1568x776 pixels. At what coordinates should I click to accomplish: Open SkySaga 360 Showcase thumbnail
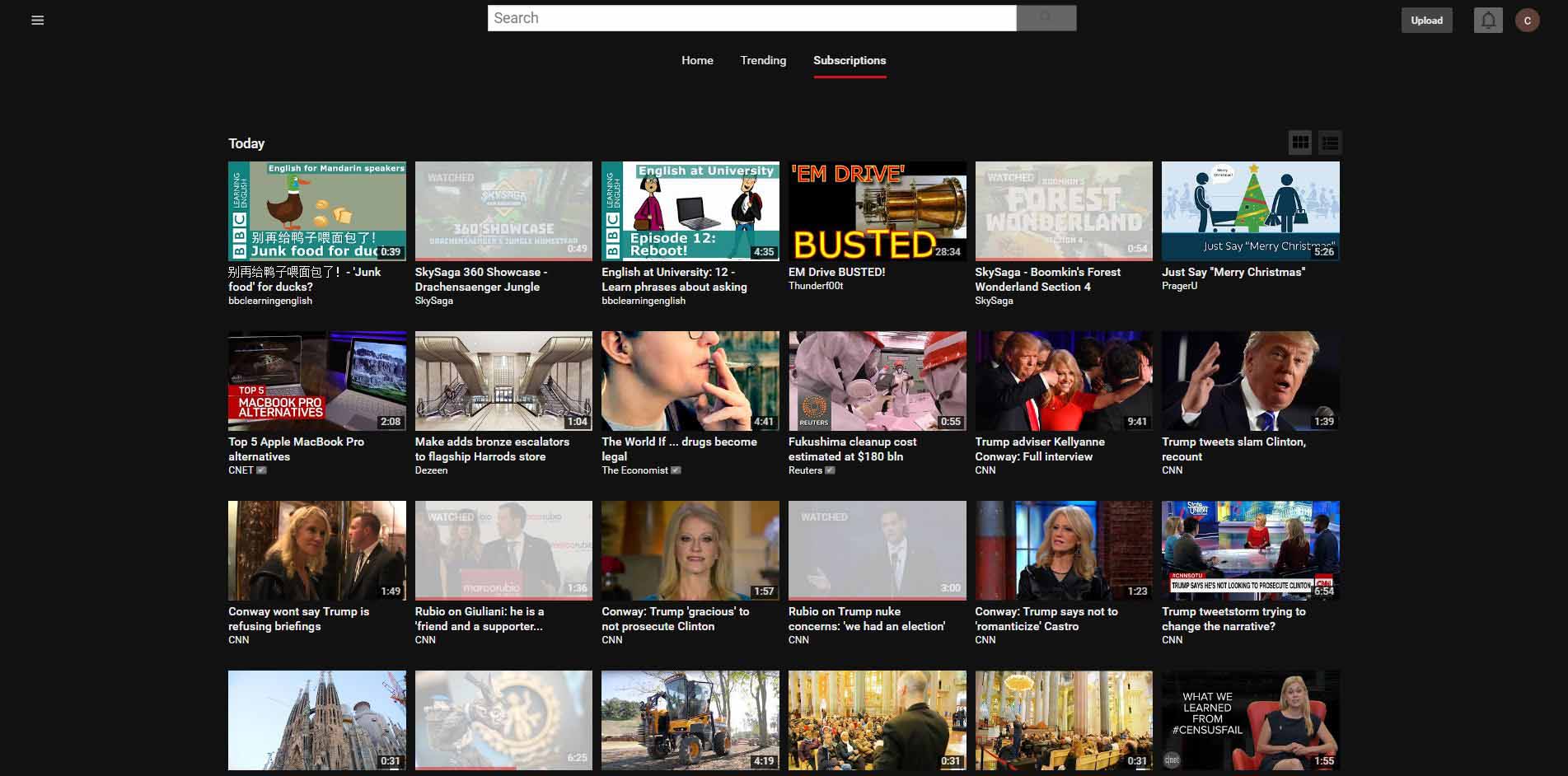(503, 211)
